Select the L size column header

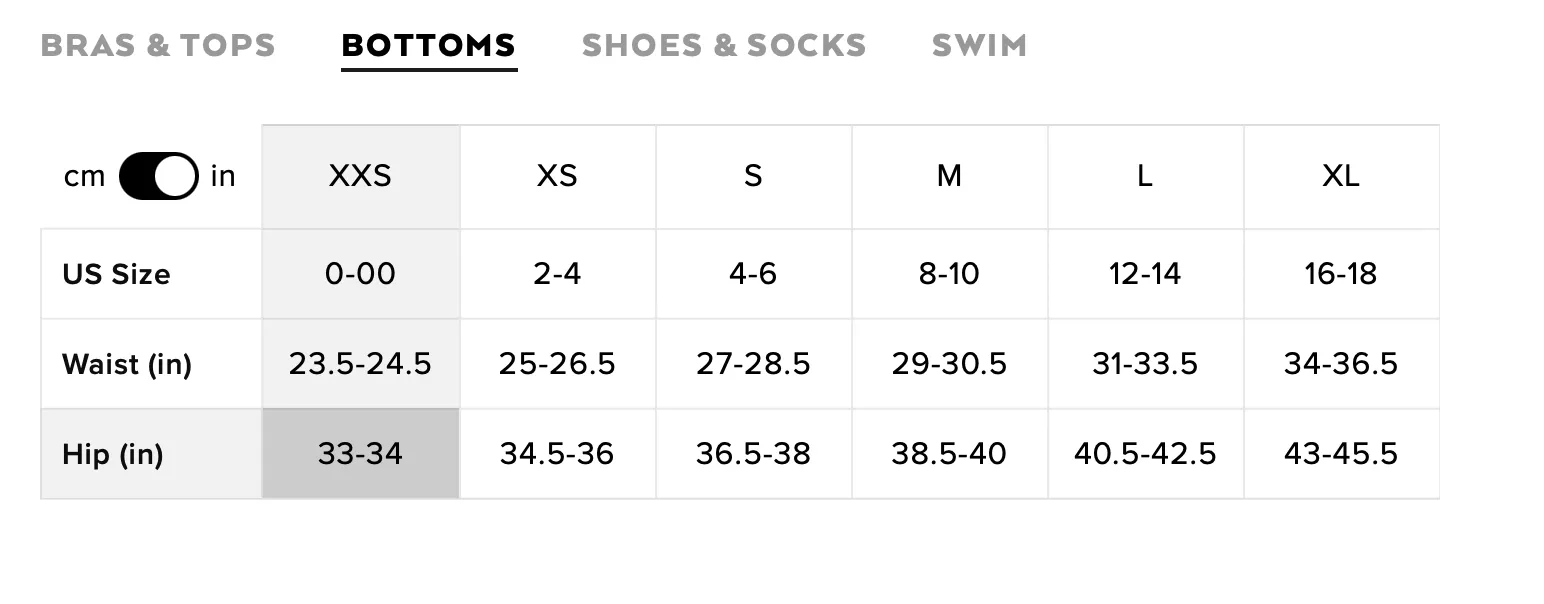pos(1145,177)
